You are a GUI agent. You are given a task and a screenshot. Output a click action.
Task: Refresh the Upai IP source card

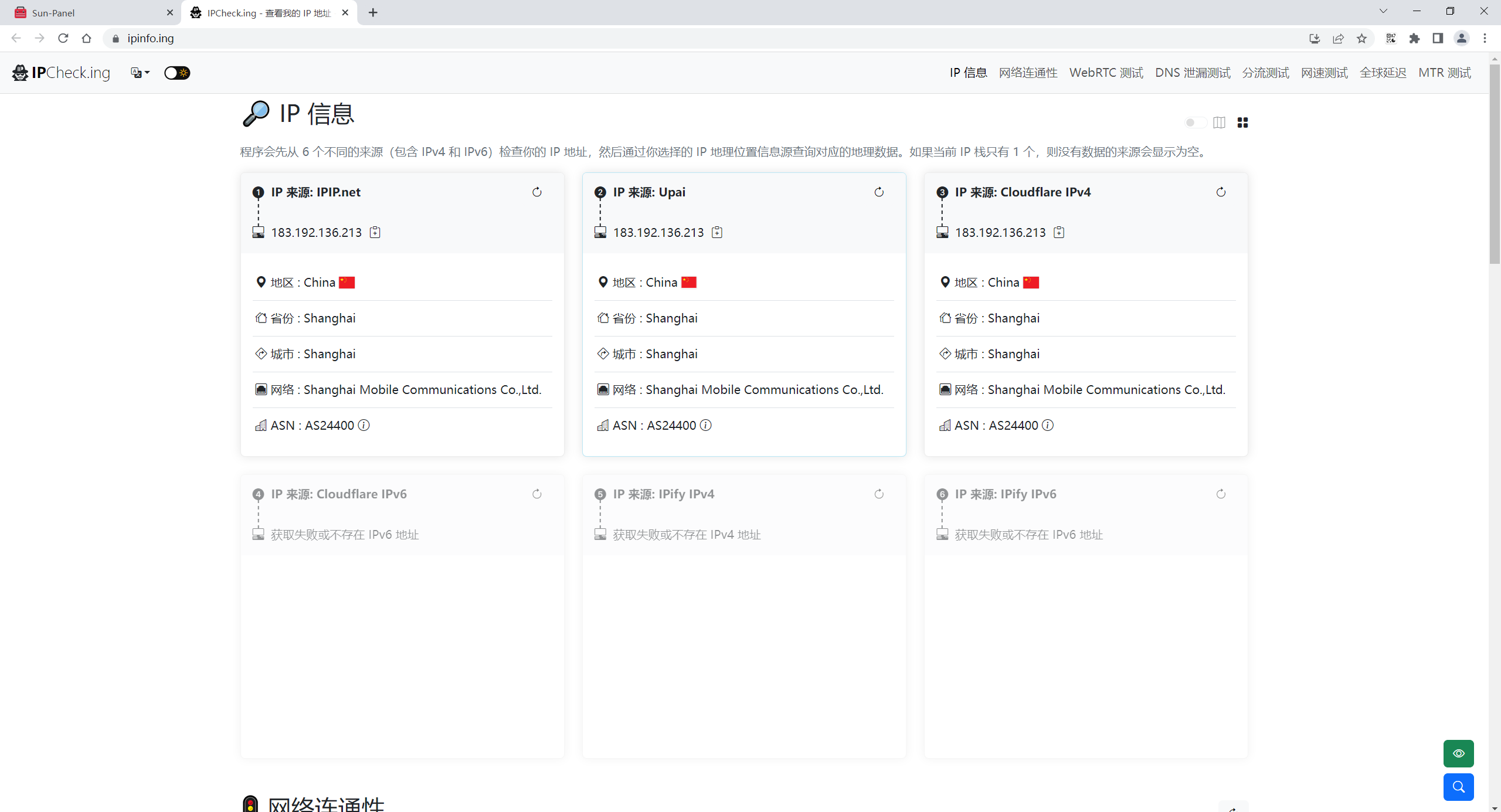878,192
